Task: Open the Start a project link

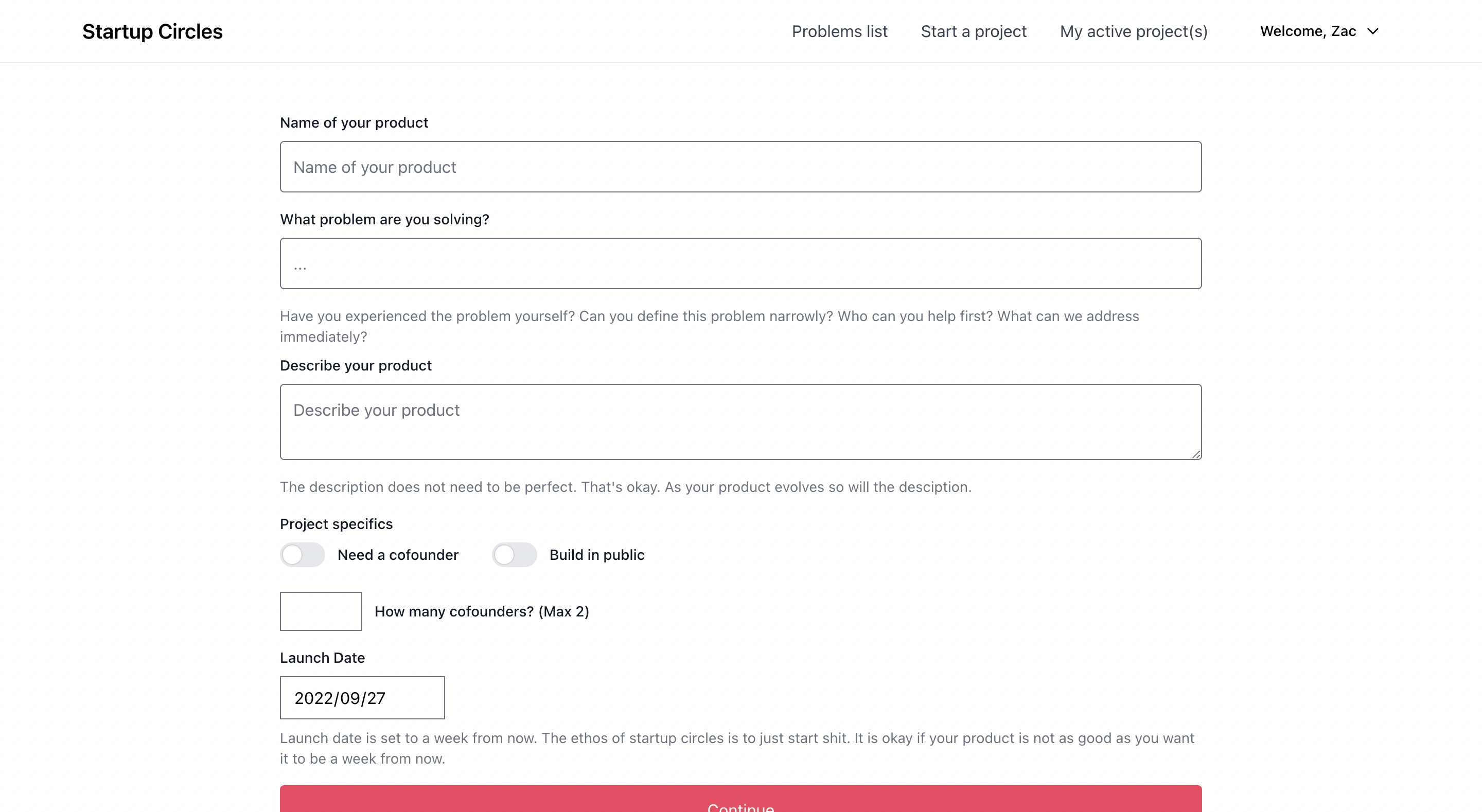Action: tap(974, 32)
